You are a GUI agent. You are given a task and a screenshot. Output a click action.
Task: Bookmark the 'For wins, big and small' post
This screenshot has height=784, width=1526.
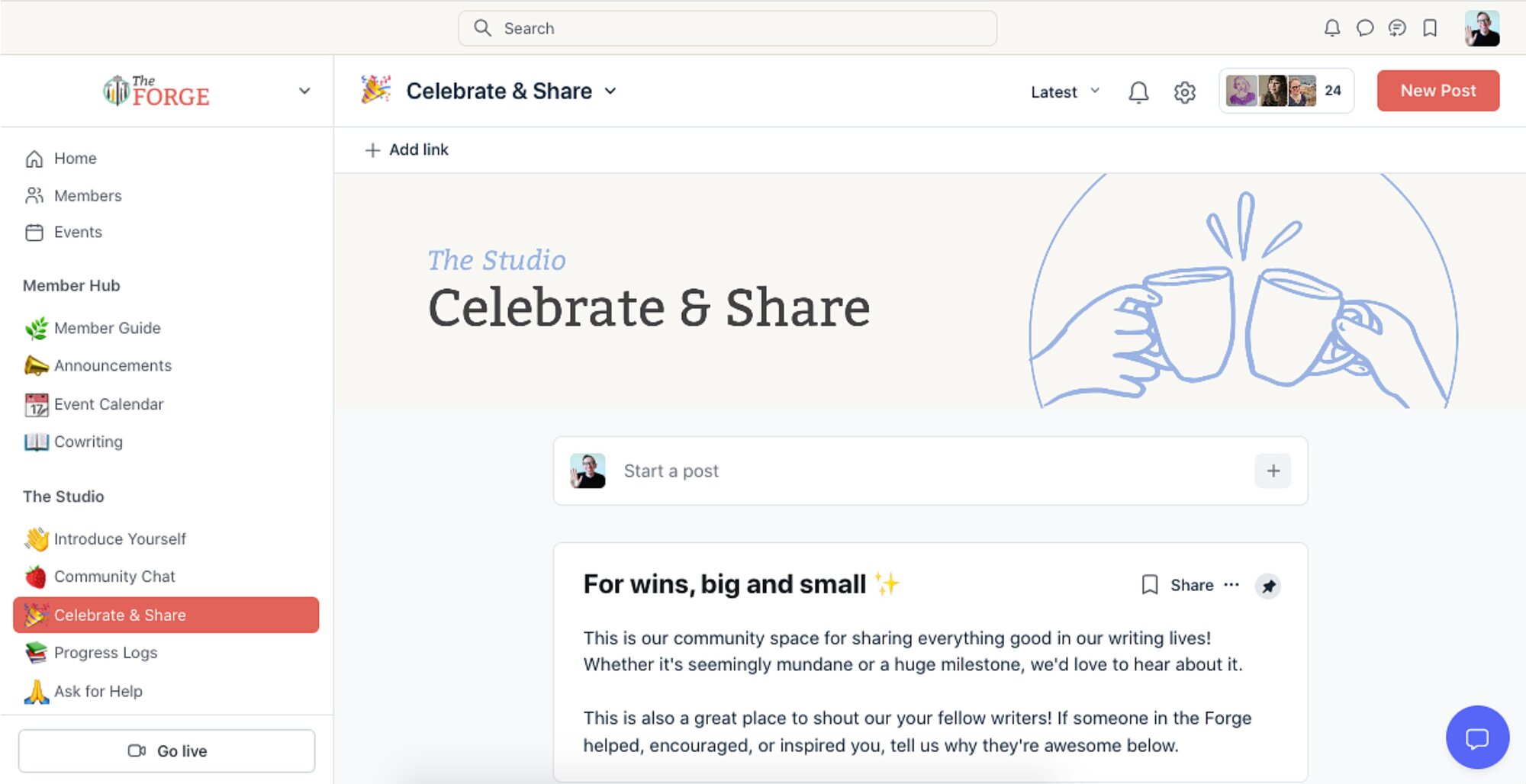(1149, 585)
